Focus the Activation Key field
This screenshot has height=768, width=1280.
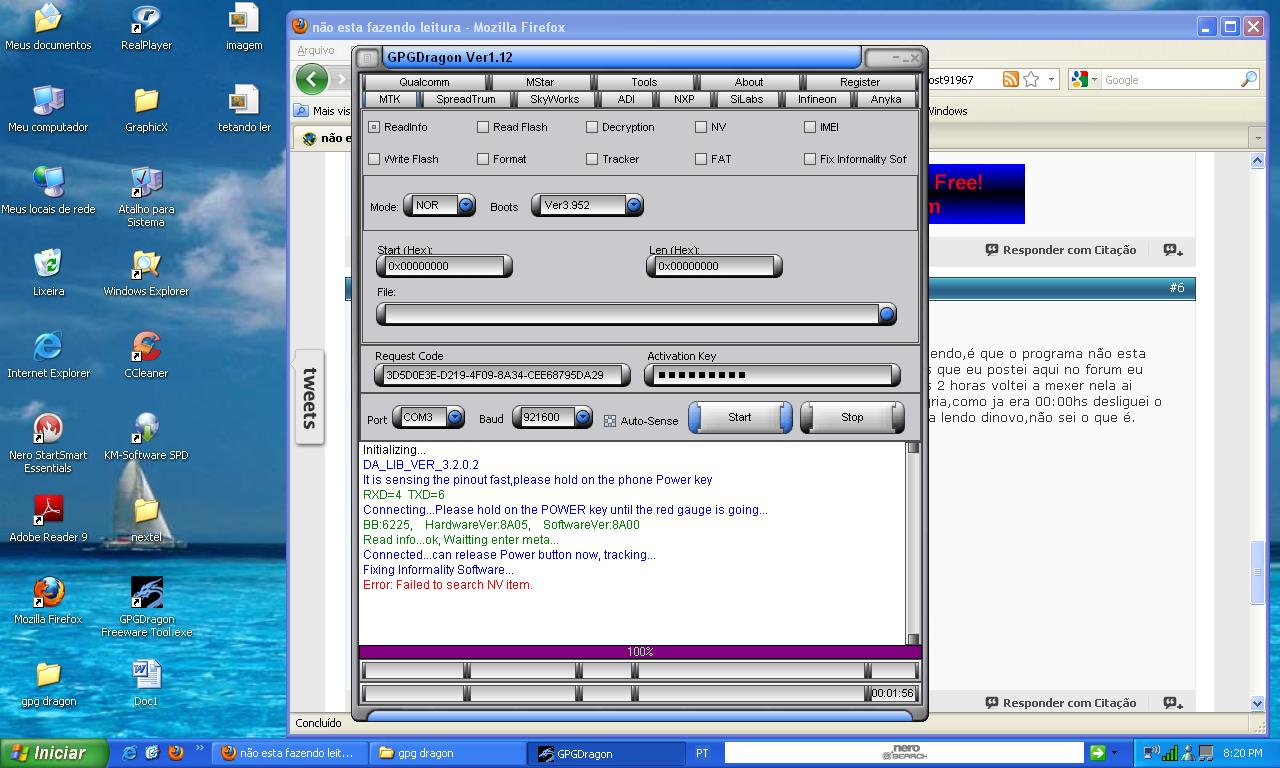pyautogui.click(x=772, y=375)
